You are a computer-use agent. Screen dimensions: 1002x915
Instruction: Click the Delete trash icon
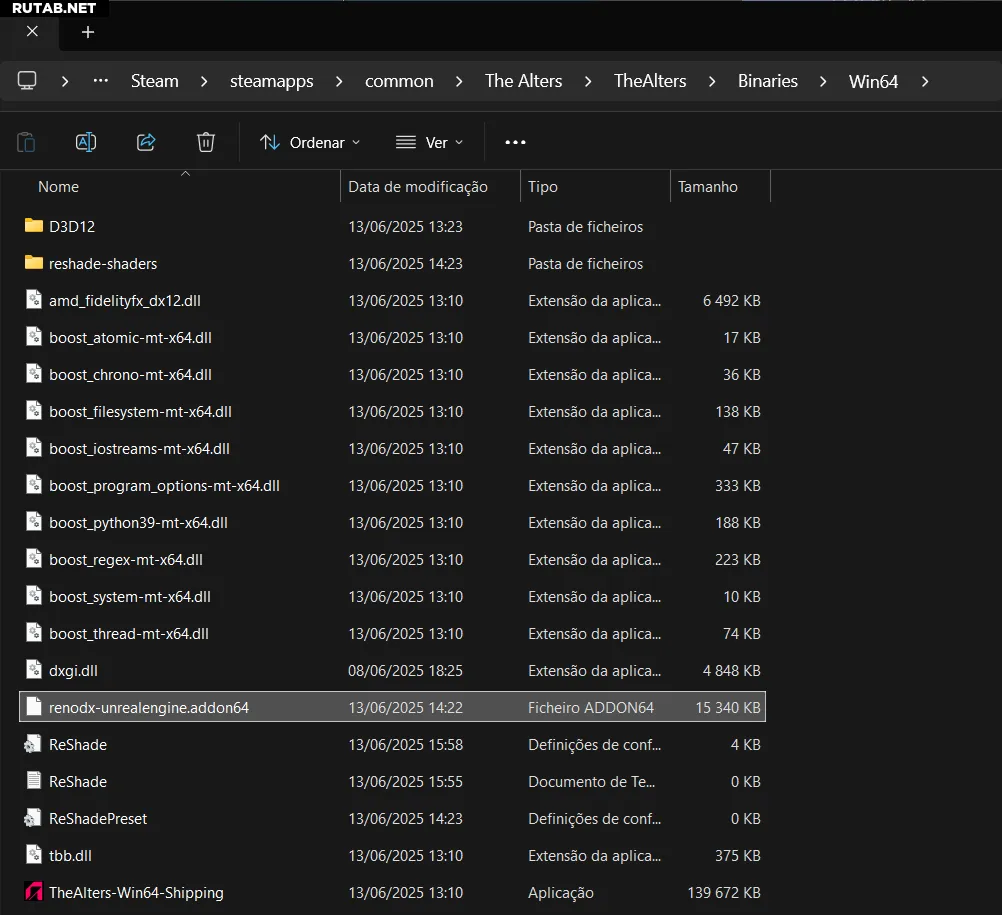coord(206,142)
